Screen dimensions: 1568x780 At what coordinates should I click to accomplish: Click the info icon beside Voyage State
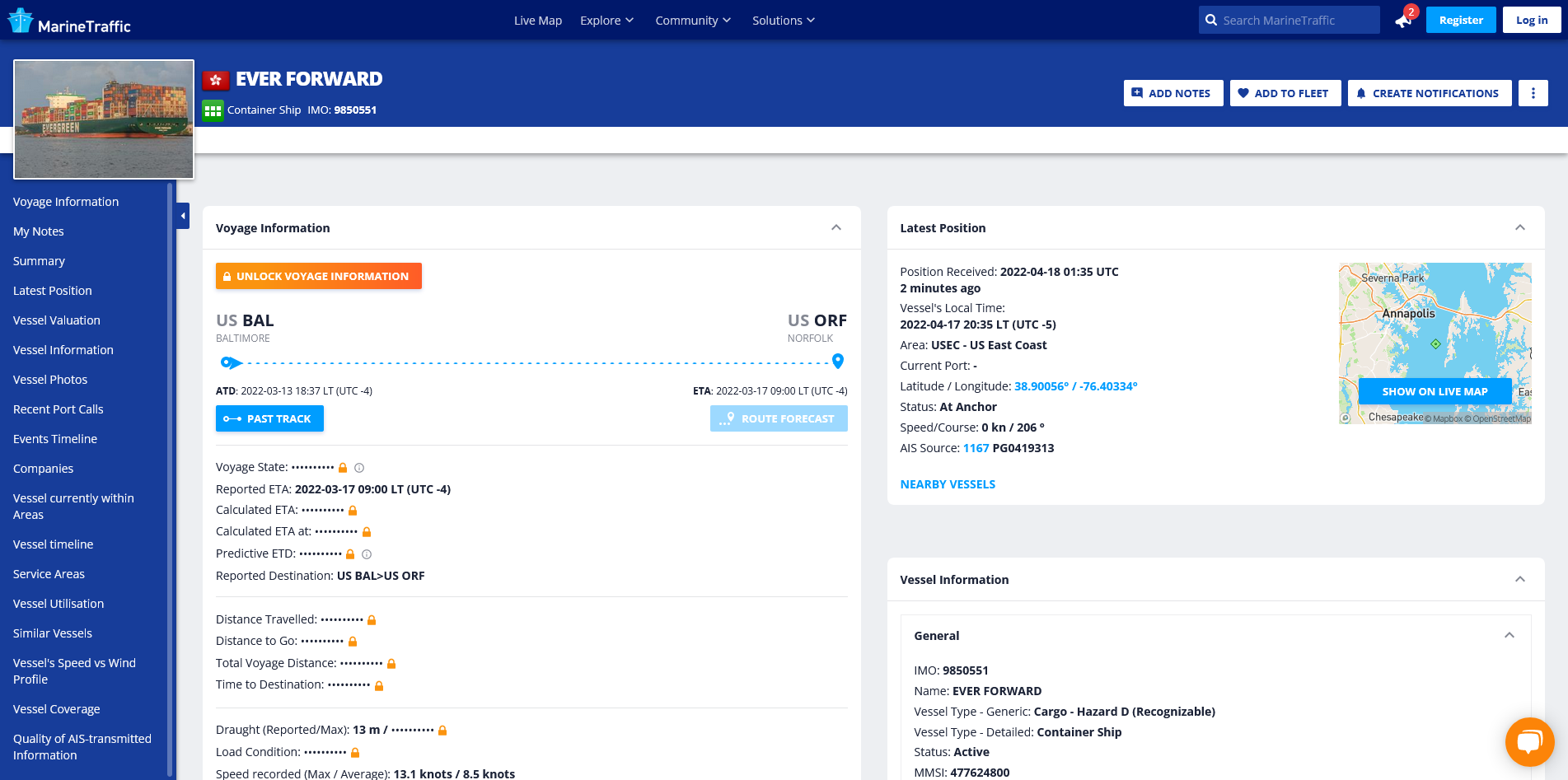coord(359,468)
